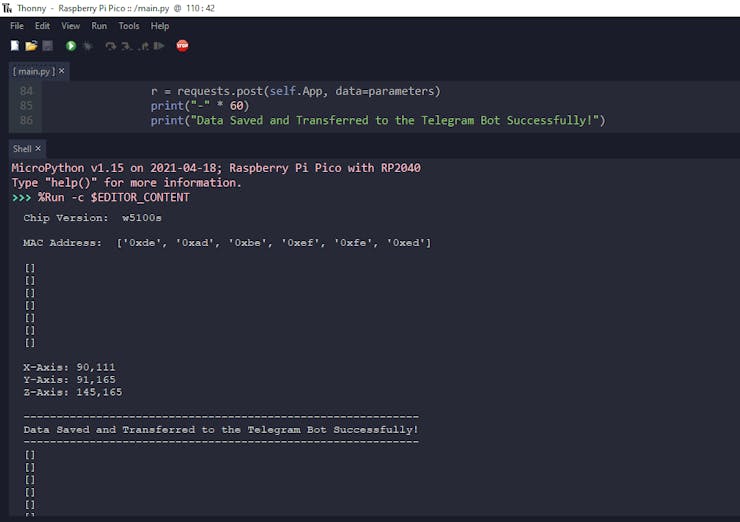Click the New file icon
740x522 pixels.
pyautogui.click(x=15, y=46)
